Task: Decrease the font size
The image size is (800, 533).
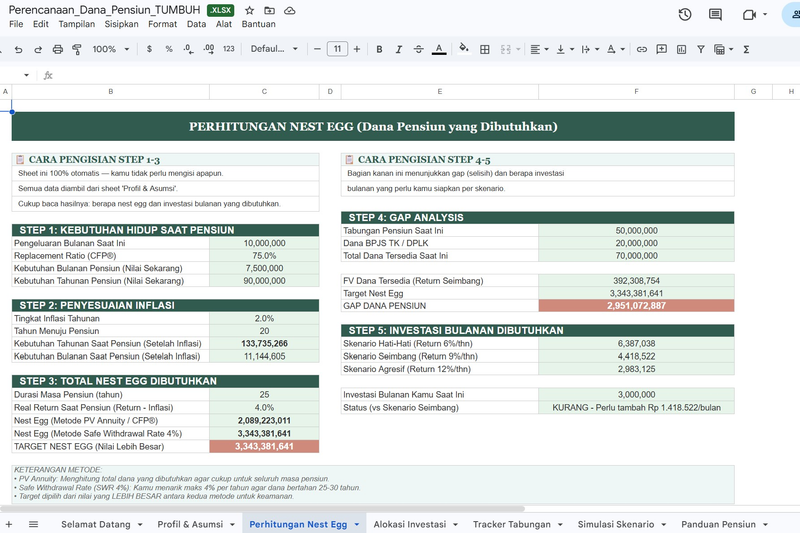Action: pyautogui.click(x=317, y=49)
